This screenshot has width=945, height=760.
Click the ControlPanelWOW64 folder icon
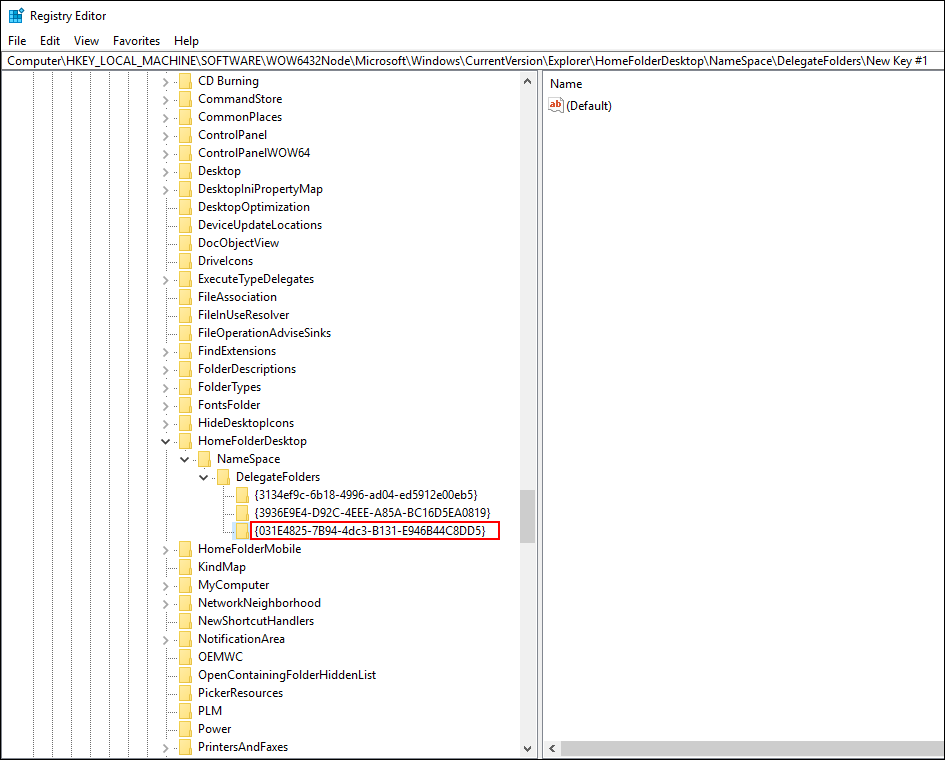[x=186, y=153]
